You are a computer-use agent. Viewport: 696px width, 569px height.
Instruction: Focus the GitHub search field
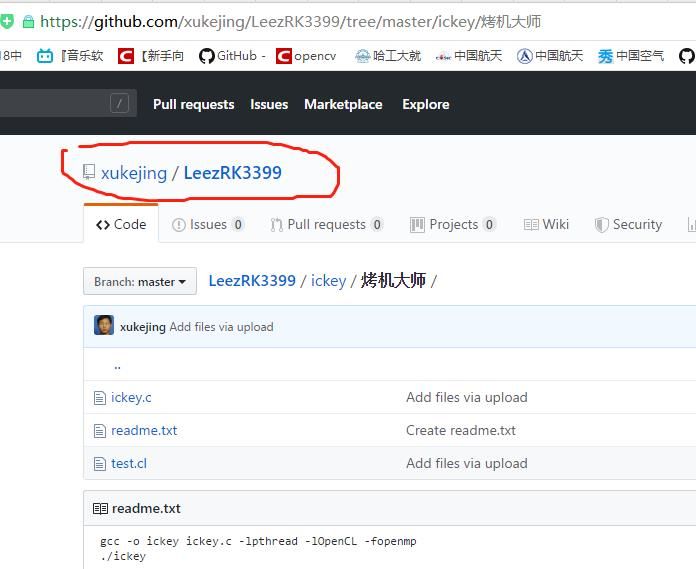pos(68,103)
